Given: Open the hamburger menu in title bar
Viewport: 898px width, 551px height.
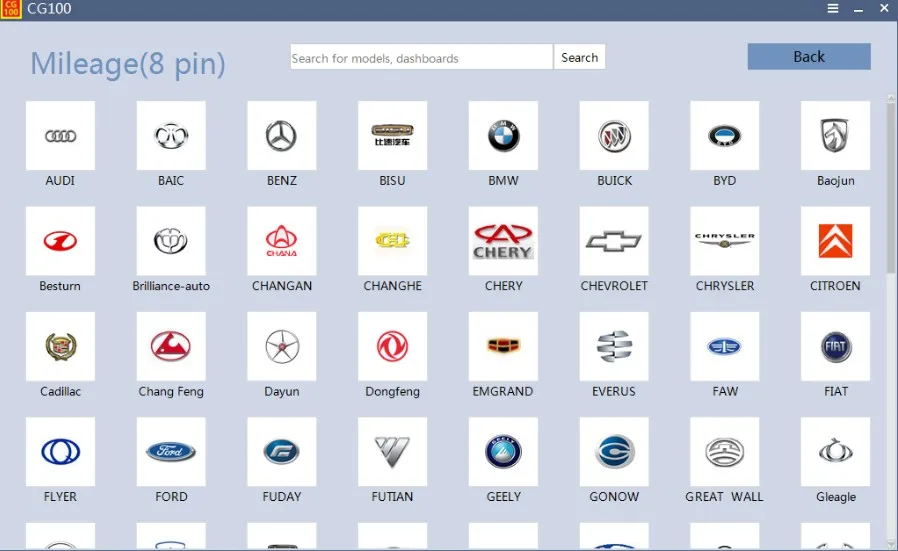Looking at the screenshot, I should pos(833,9).
